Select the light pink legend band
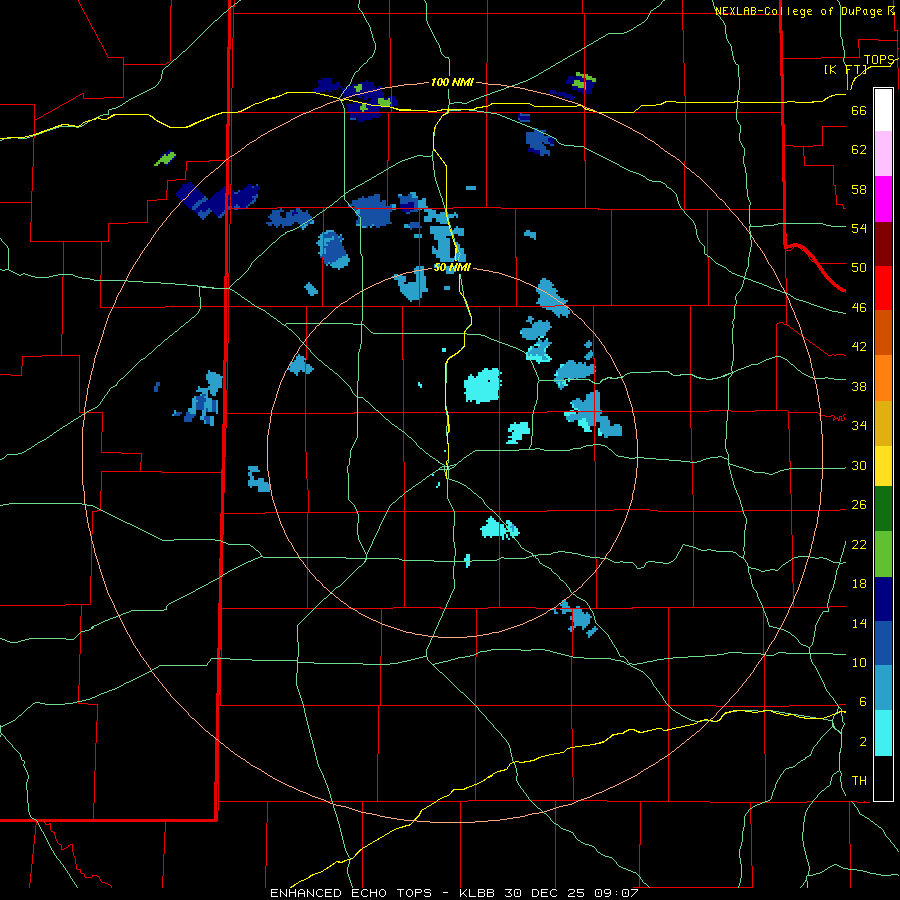The image size is (900, 900). [x=883, y=154]
